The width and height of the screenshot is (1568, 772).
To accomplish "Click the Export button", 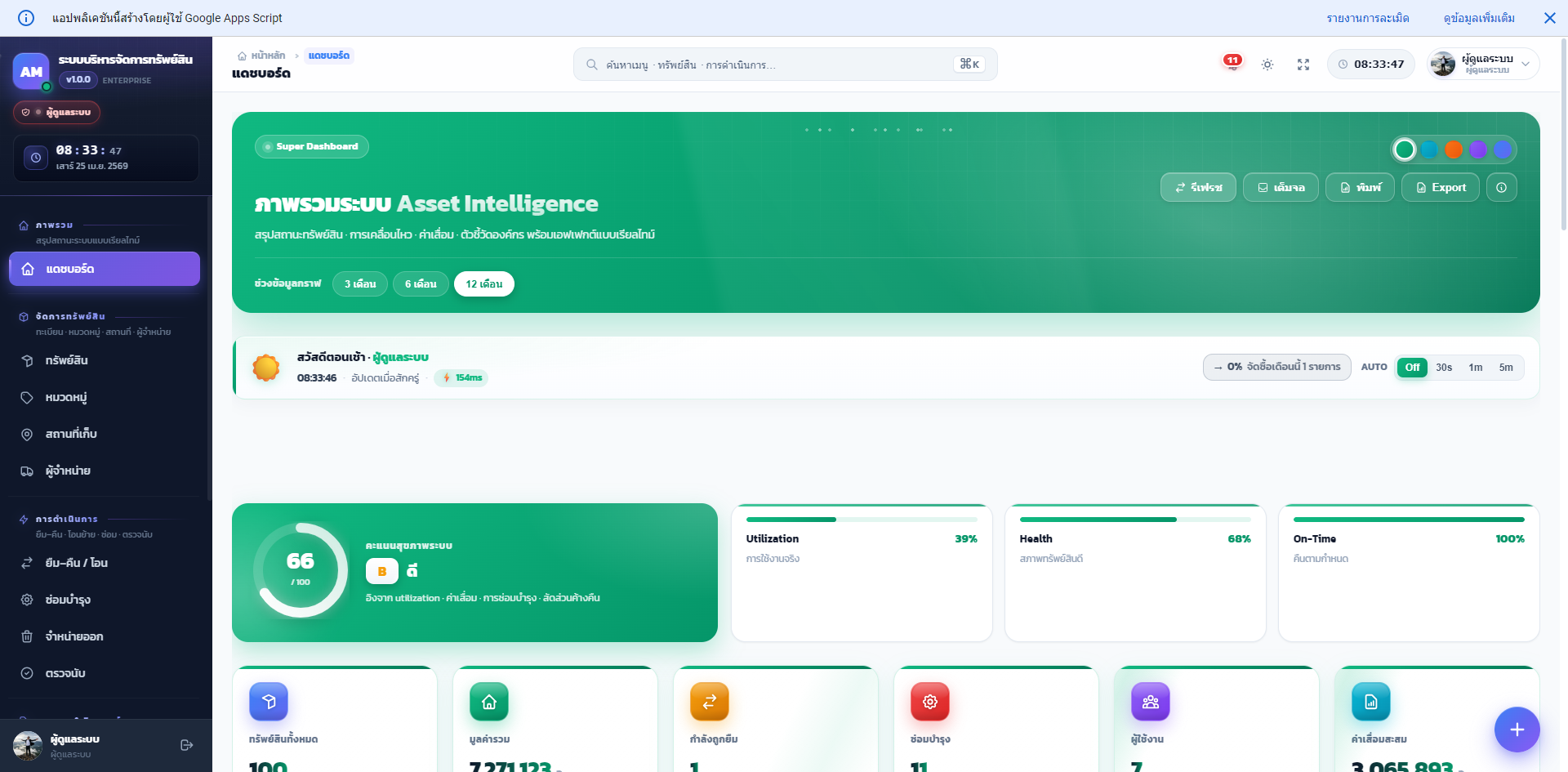I will (x=1440, y=187).
